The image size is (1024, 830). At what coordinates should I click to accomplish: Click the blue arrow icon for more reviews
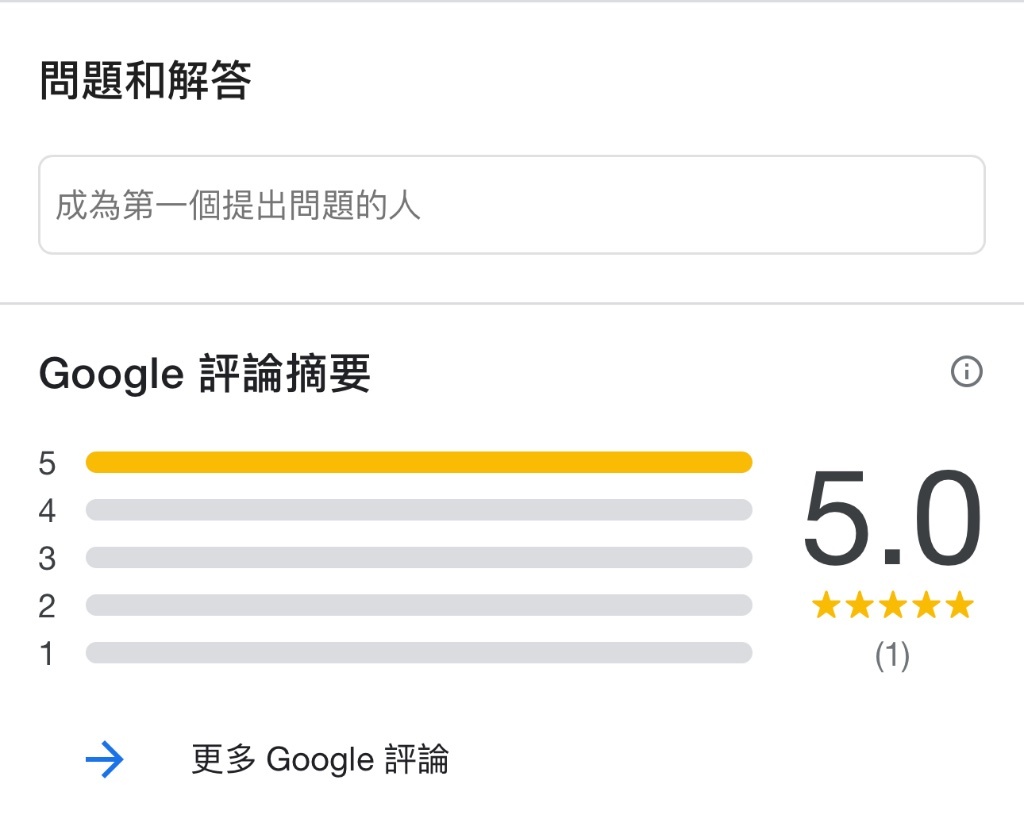(104, 759)
